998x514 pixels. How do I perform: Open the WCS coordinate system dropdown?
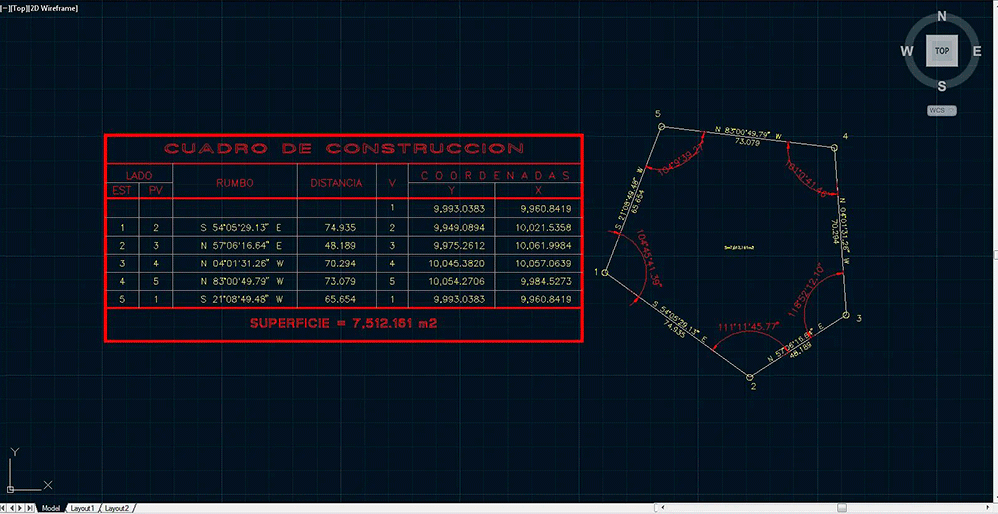pos(941,110)
